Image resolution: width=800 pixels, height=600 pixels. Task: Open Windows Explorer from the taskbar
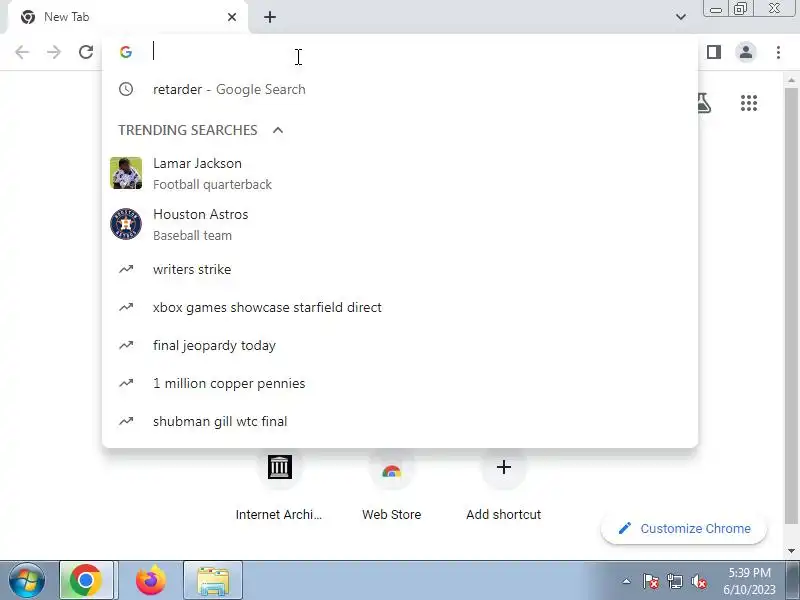click(213, 580)
